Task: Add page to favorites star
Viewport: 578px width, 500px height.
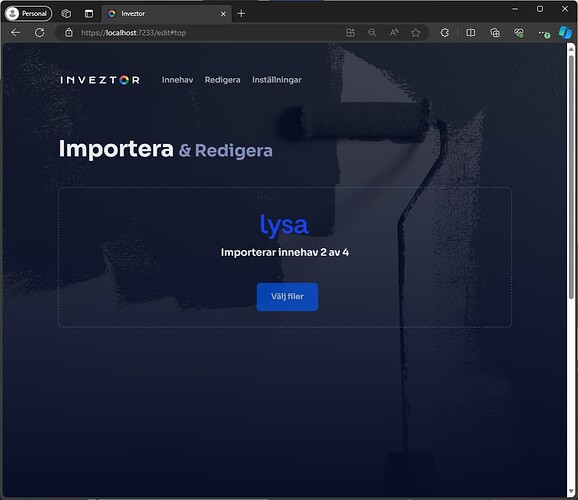Action: [x=415, y=33]
